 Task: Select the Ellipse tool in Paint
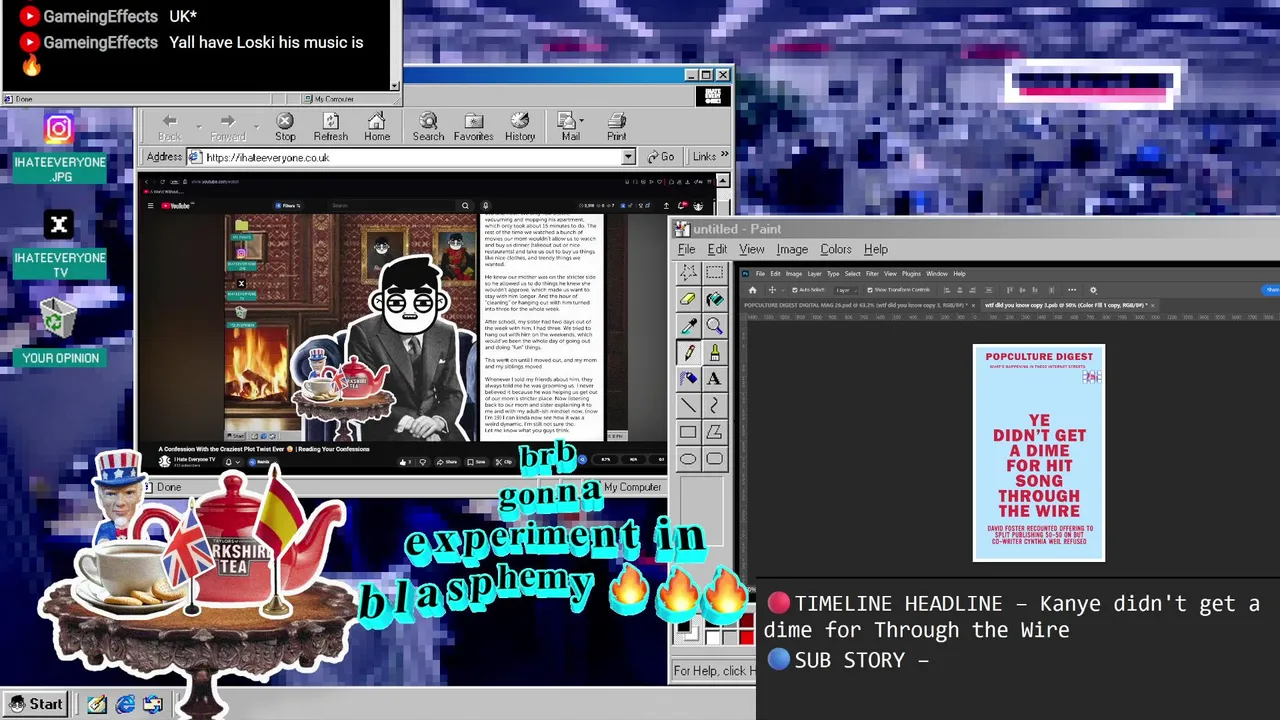(x=688, y=459)
